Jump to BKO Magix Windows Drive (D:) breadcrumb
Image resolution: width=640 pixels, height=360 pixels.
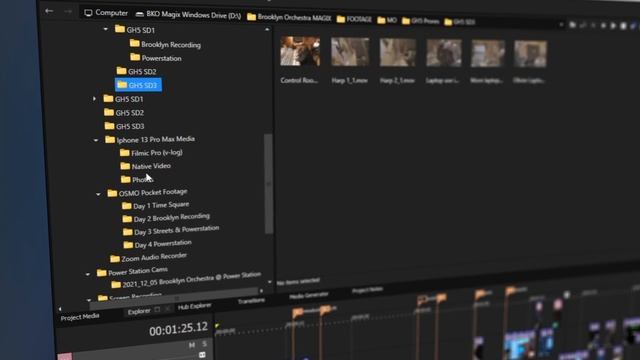point(188,15)
